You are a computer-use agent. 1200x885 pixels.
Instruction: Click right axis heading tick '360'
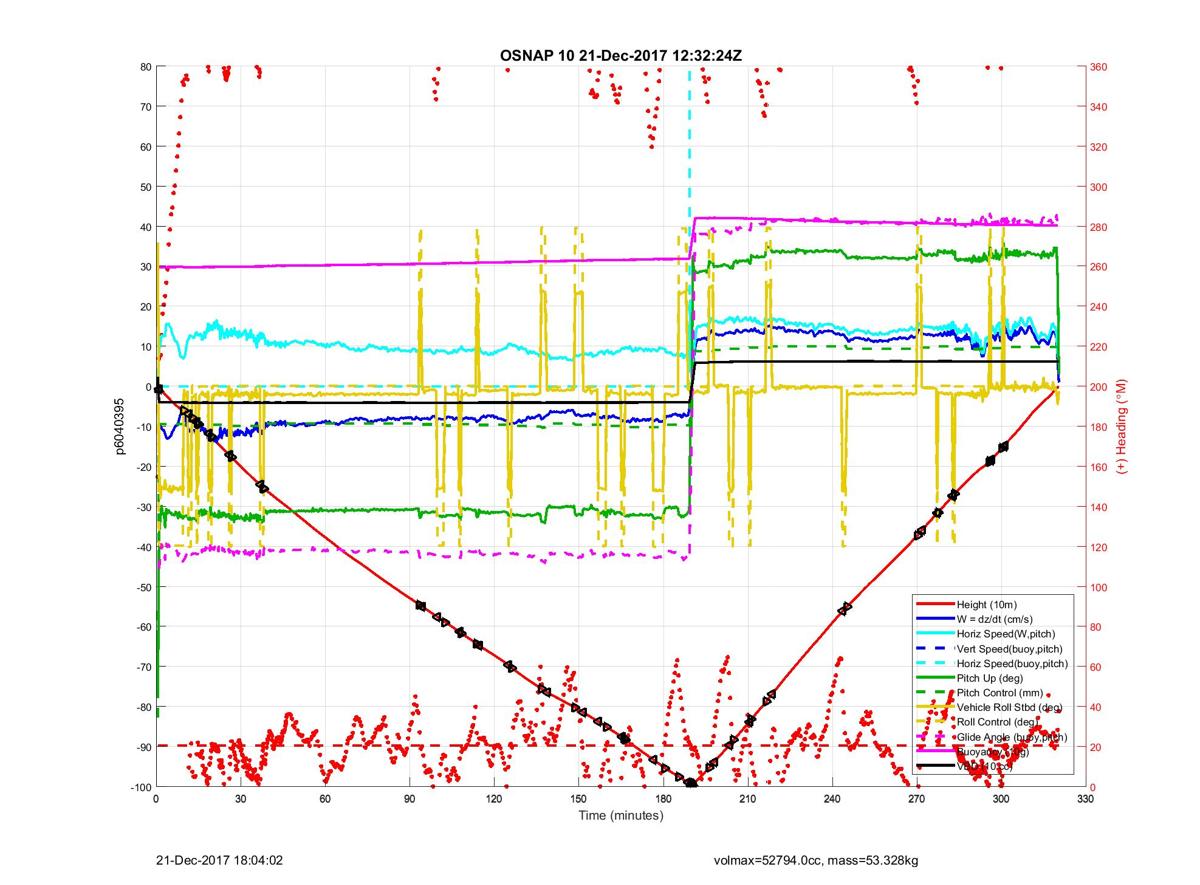1099,67
